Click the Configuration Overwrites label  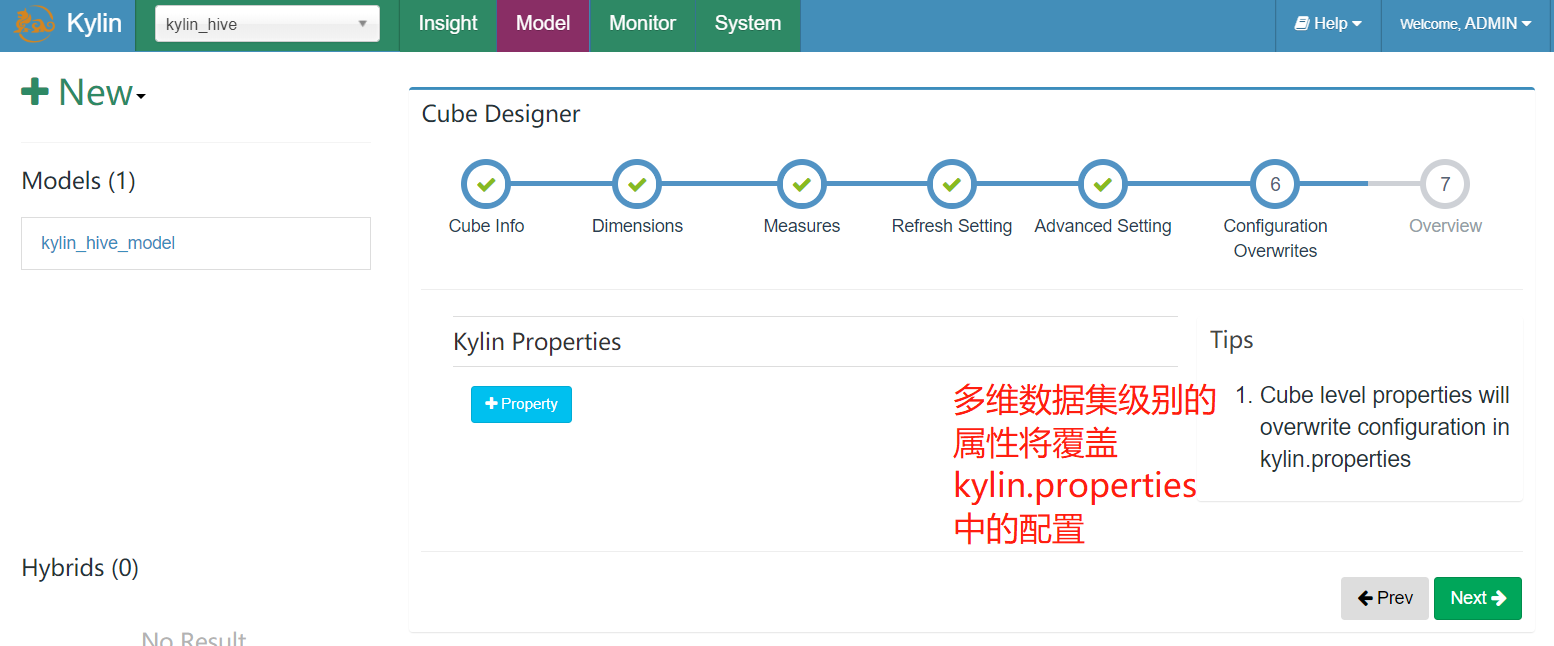[1275, 238]
